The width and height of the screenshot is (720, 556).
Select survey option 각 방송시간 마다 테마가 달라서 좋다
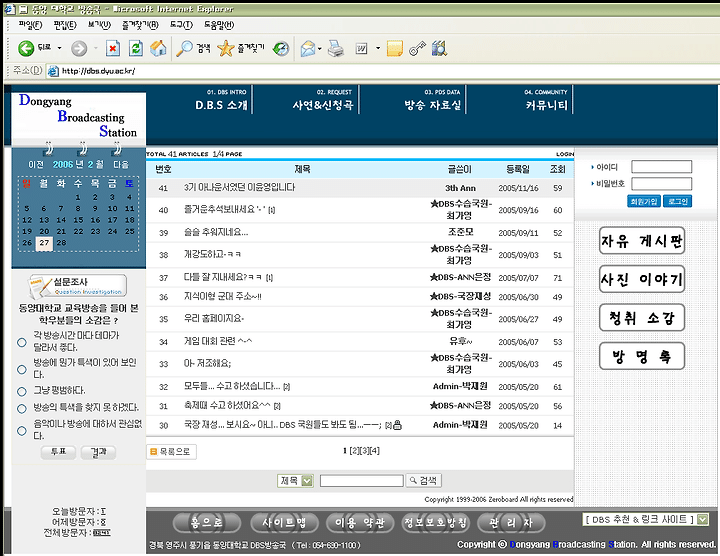click(x=22, y=342)
